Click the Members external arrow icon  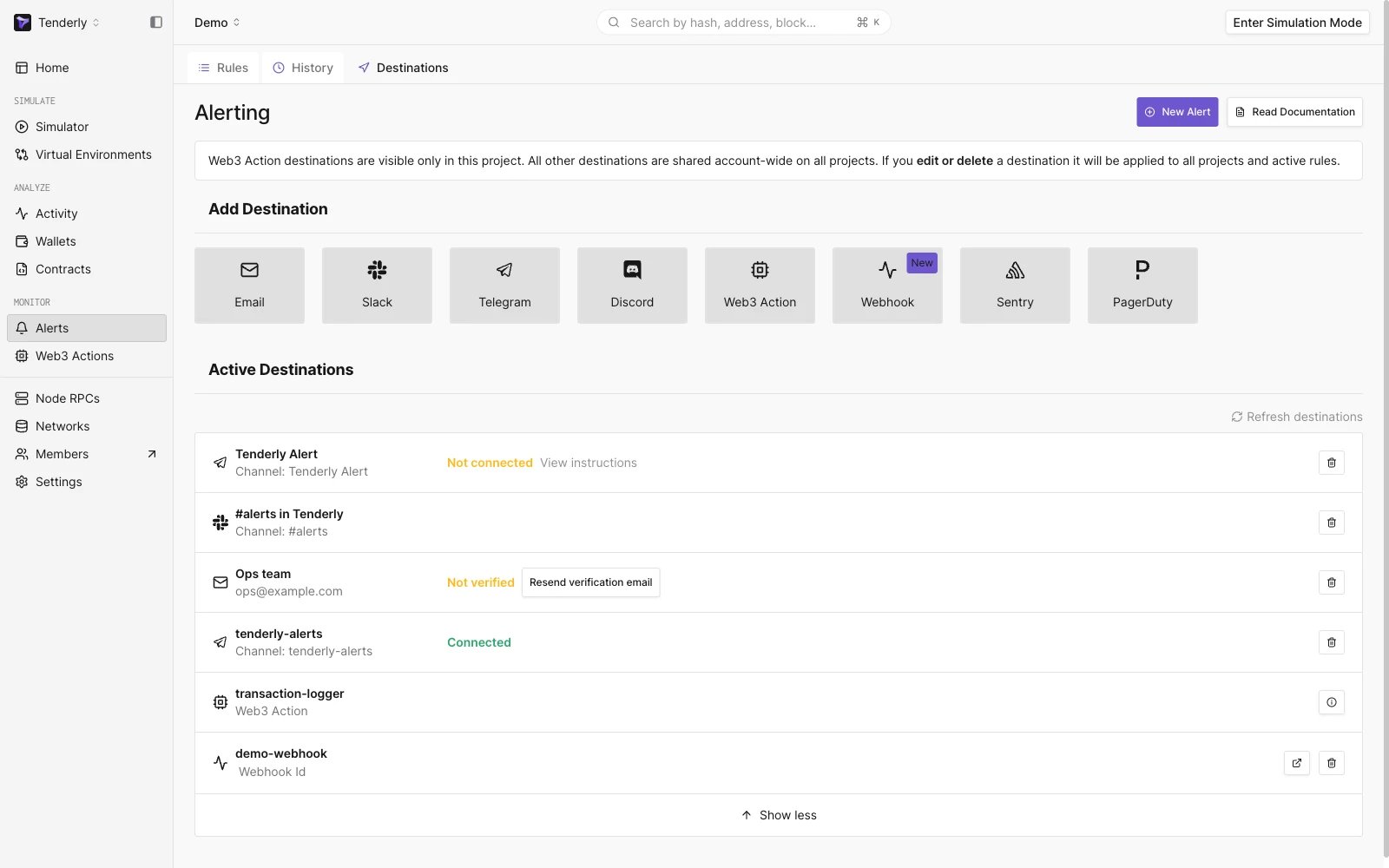pyautogui.click(x=152, y=454)
